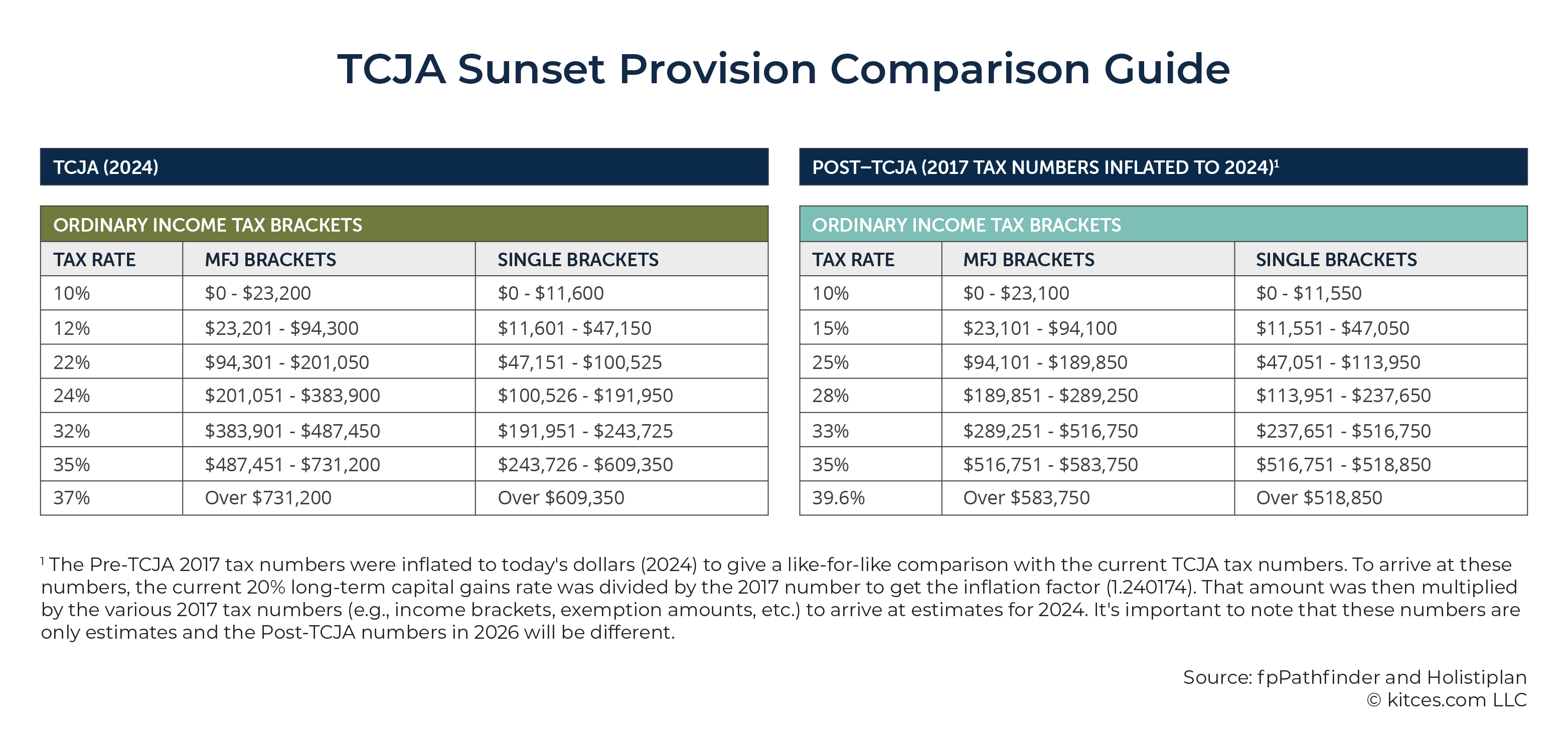Click the Source: fpPathfinder and Holistiplan text
1568x748 pixels.
pos(1354,677)
